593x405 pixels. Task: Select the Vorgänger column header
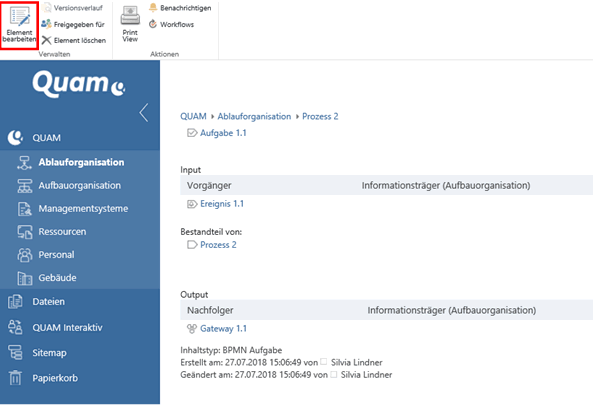[x=209, y=186]
